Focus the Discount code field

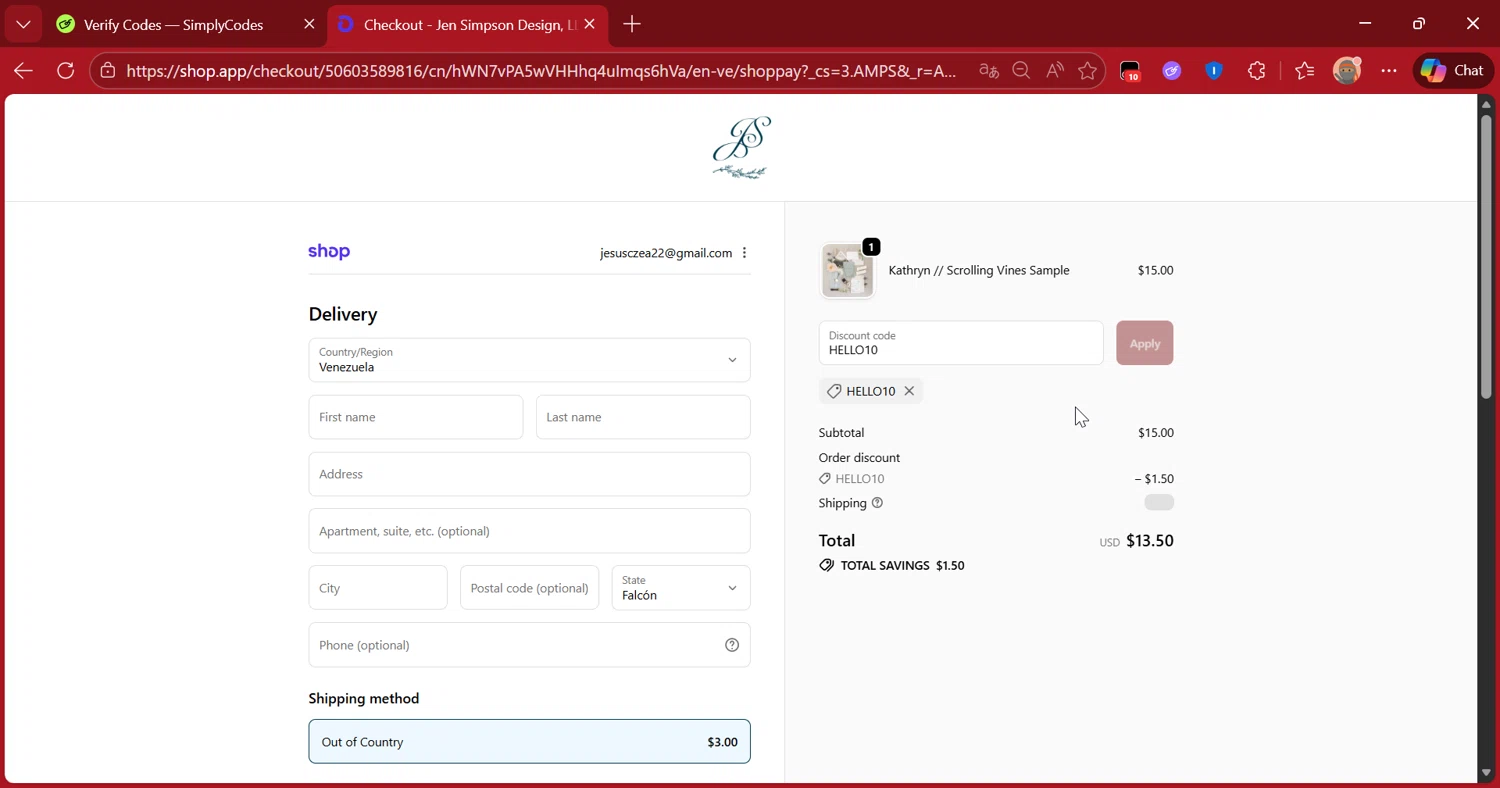coord(961,343)
